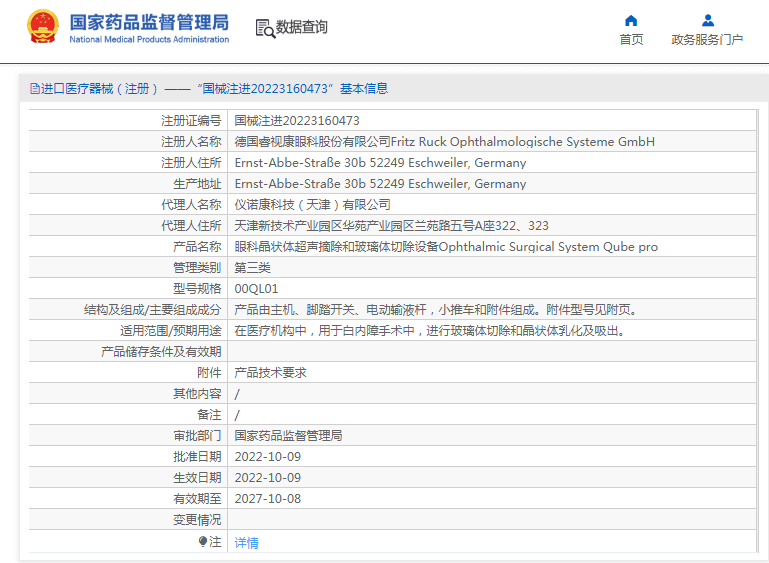Click 国家药品监督管理局 site title
This screenshot has height=563, width=769.
(x=149, y=23)
